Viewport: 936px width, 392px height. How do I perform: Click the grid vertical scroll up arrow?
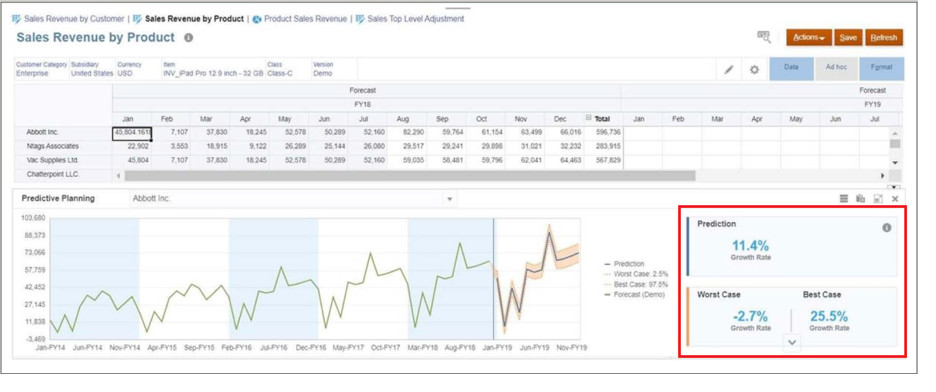tap(895, 133)
